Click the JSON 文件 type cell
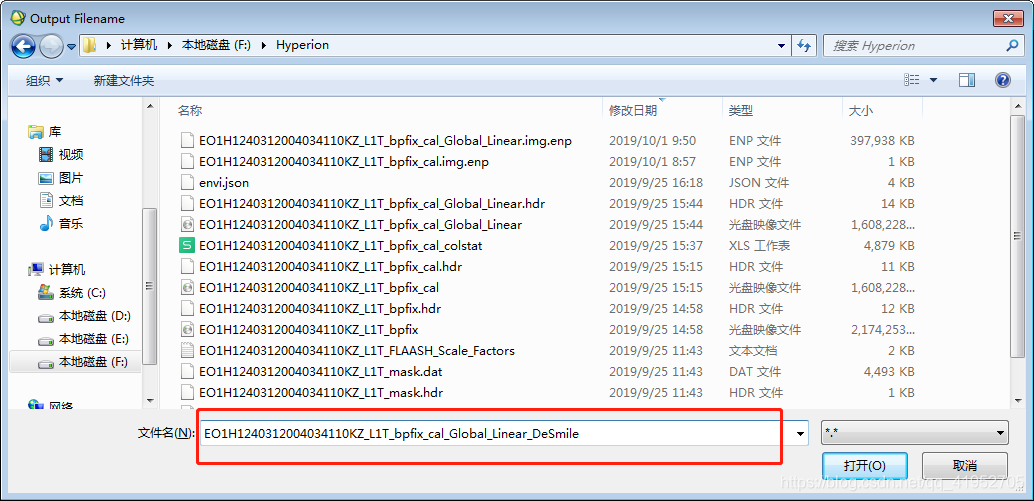 759,183
